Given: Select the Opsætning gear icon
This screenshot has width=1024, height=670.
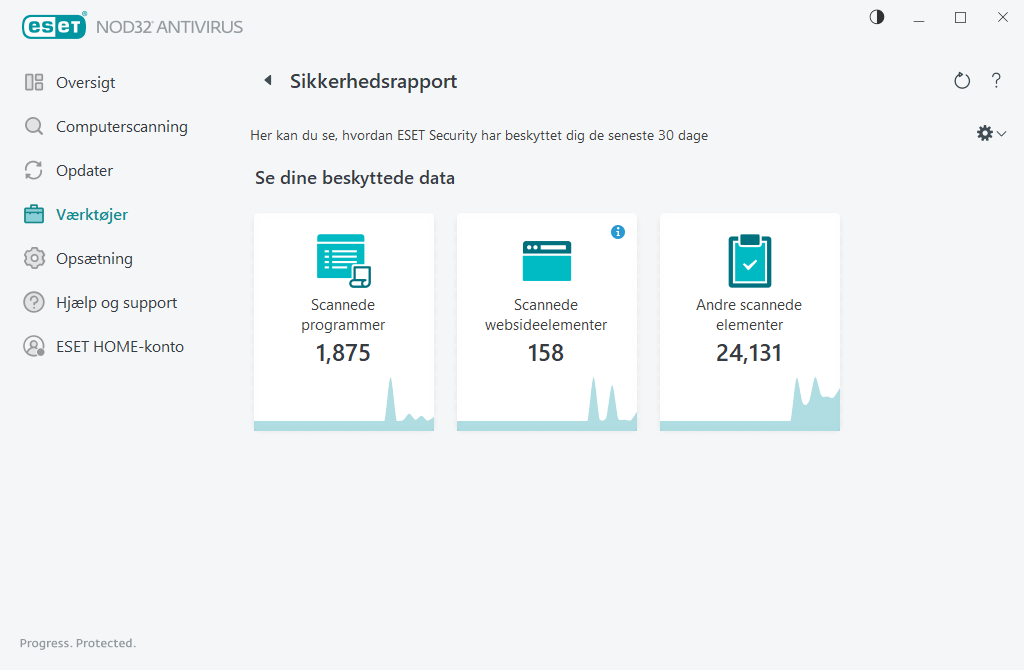Looking at the screenshot, I should coord(33,258).
